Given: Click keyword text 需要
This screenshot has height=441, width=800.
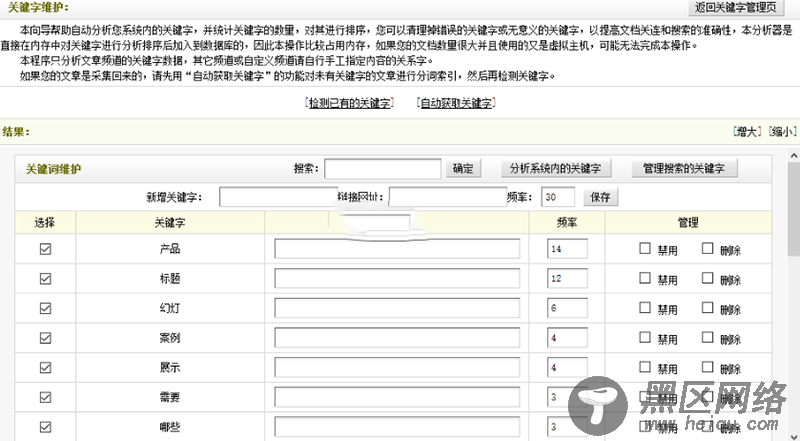Looking at the screenshot, I should click(x=169, y=397).
